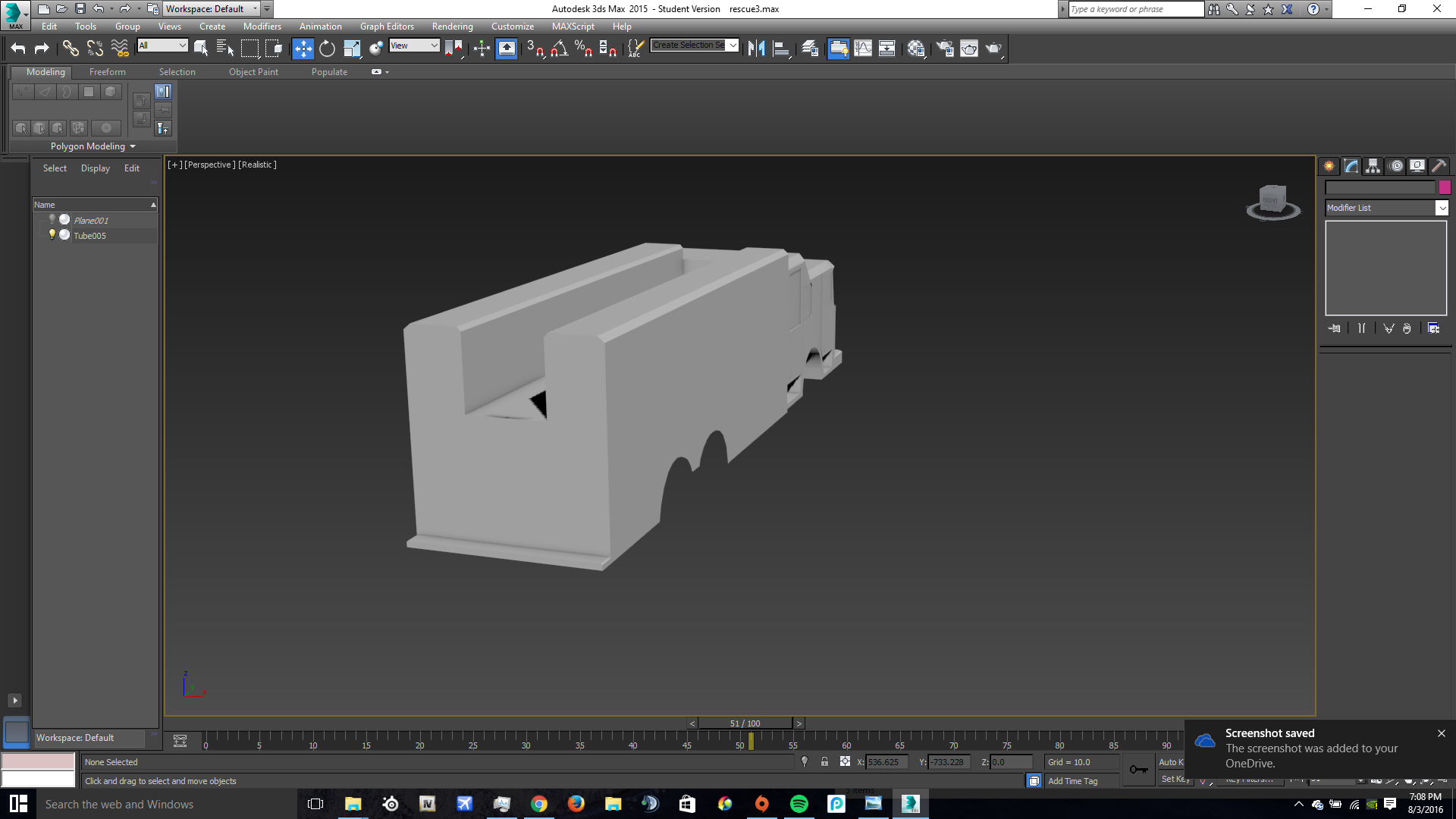Open the Utilities panel hammer icon
This screenshot has height=819, width=1456.
point(1439,166)
